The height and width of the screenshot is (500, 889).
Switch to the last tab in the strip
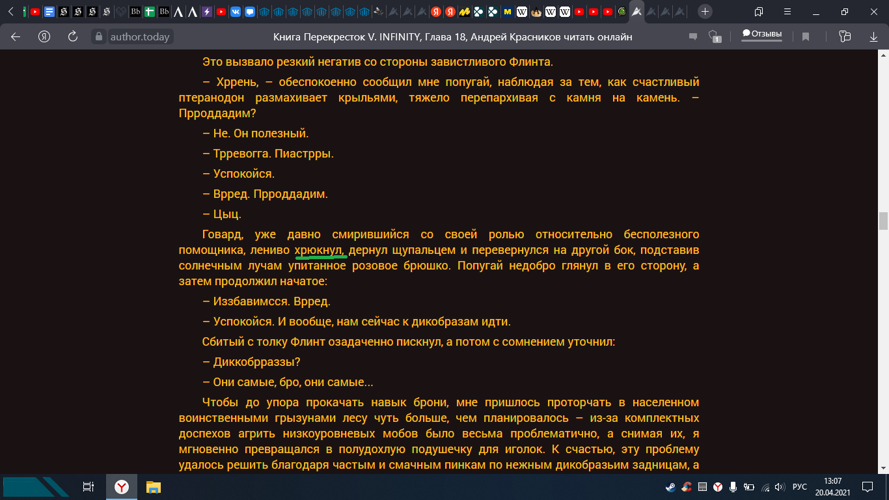pos(680,12)
